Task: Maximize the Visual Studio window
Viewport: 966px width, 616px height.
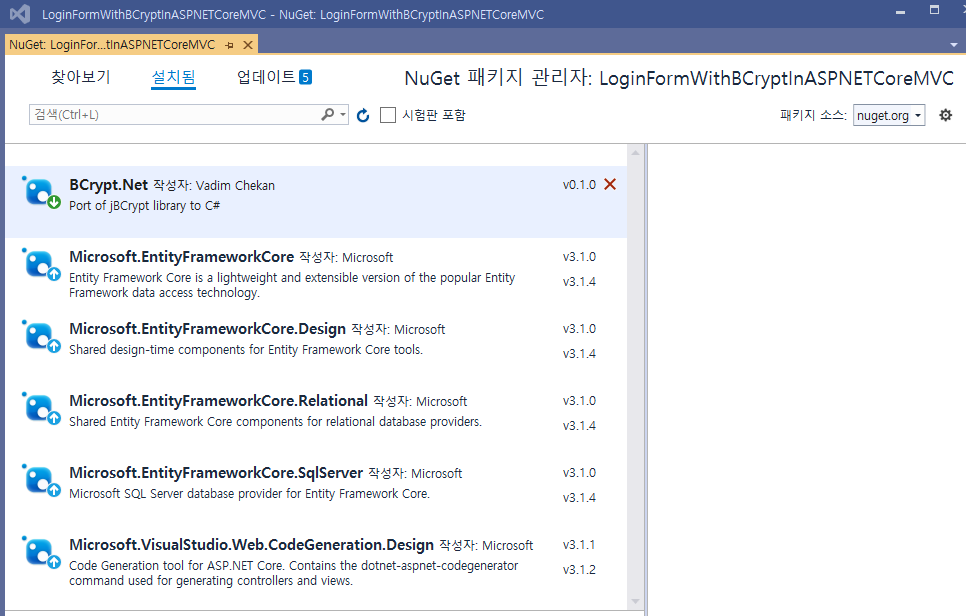Action: tap(934, 10)
